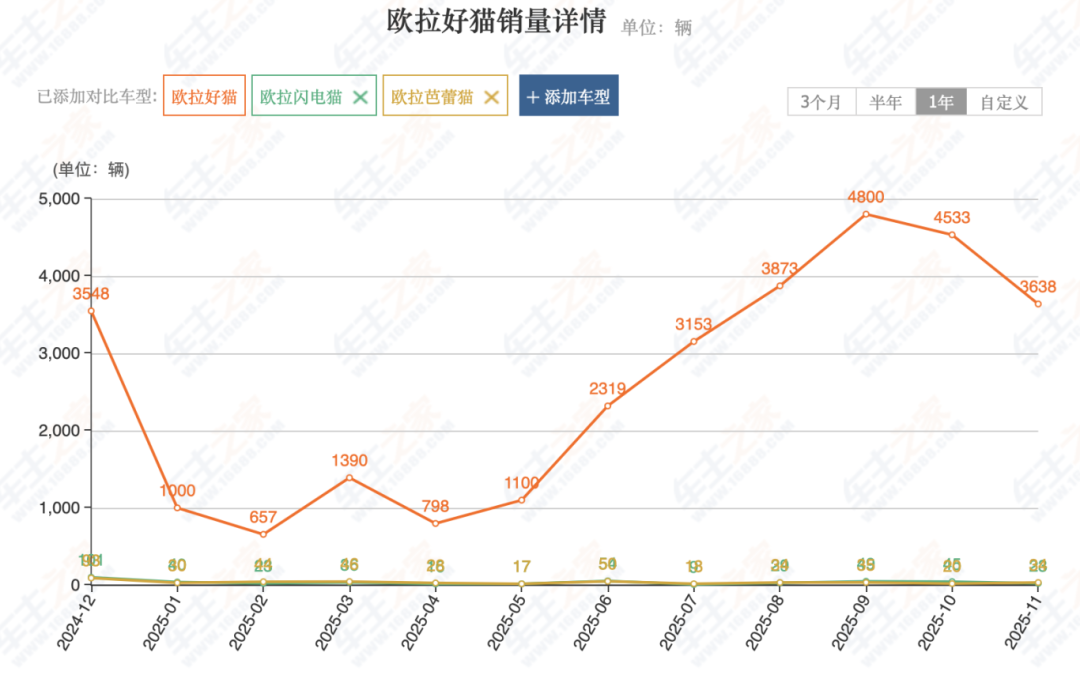Open the 自定义 custom range option
This screenshot has height=679, width=1080.
[x=1004, y=102]
